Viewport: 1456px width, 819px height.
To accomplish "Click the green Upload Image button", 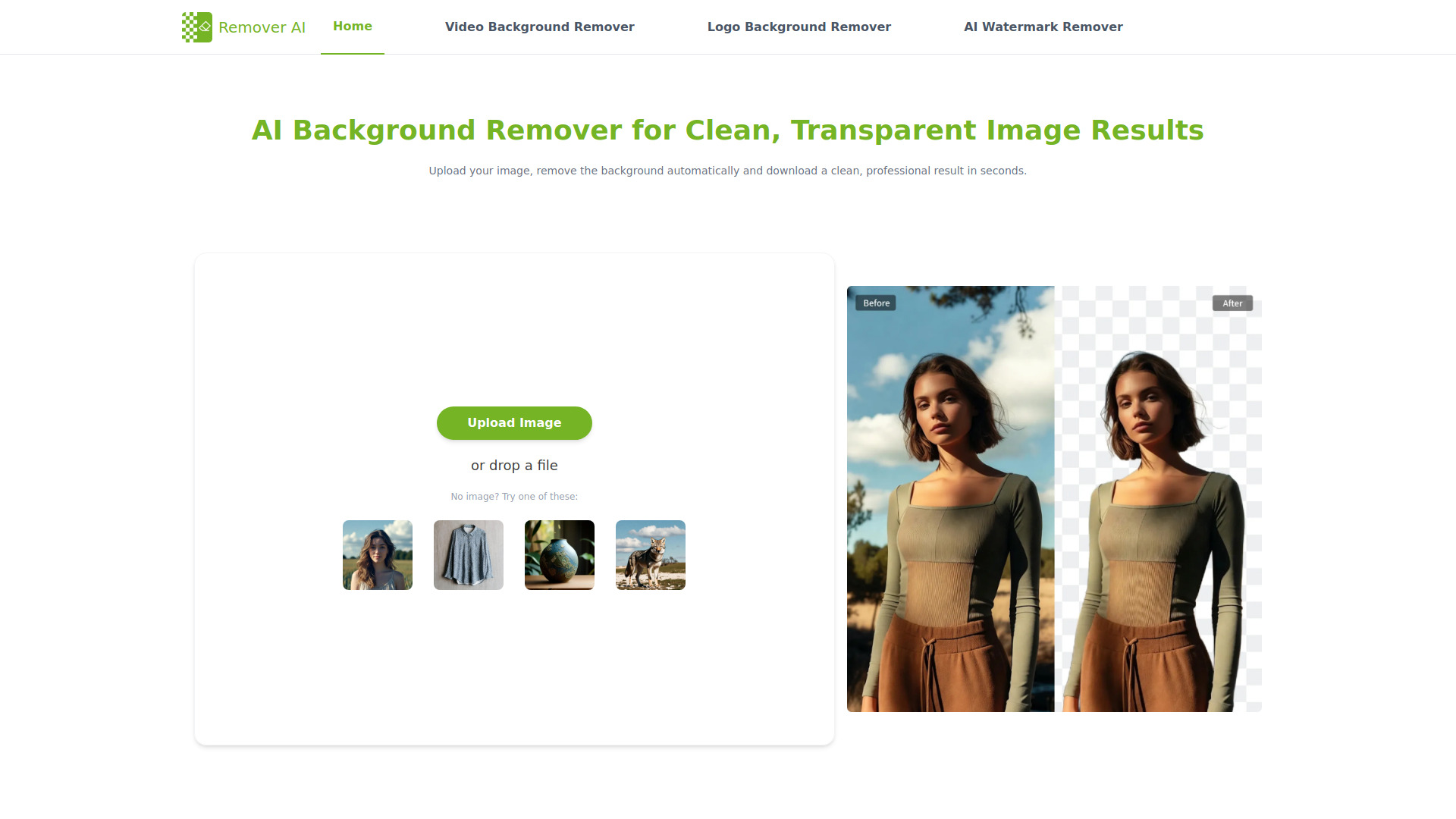I will 514,422.
